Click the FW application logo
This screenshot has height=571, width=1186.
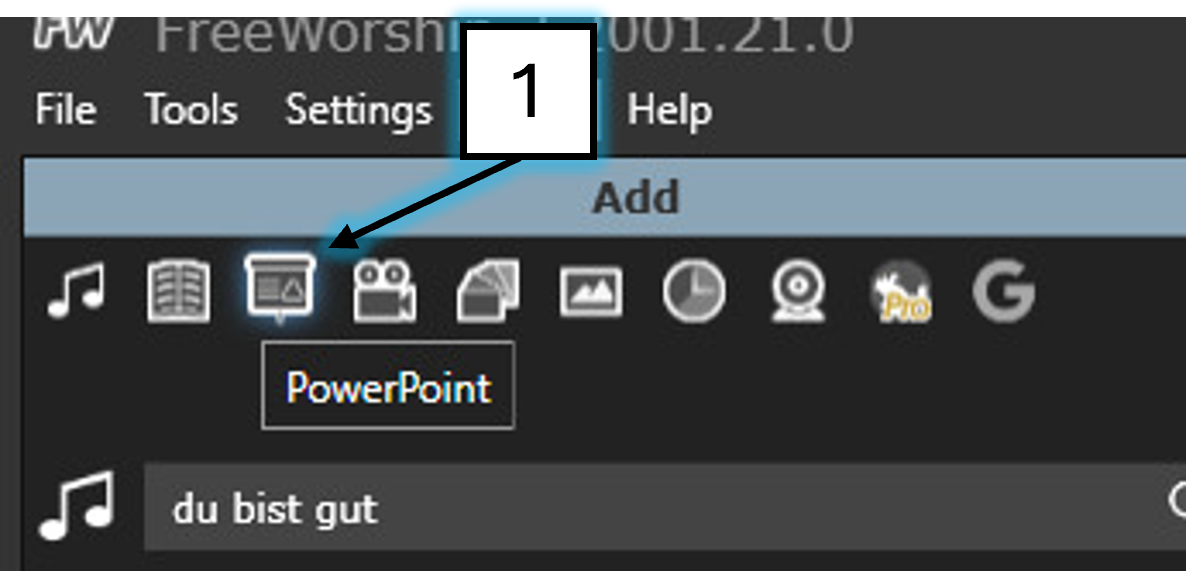tap(74, 33)
